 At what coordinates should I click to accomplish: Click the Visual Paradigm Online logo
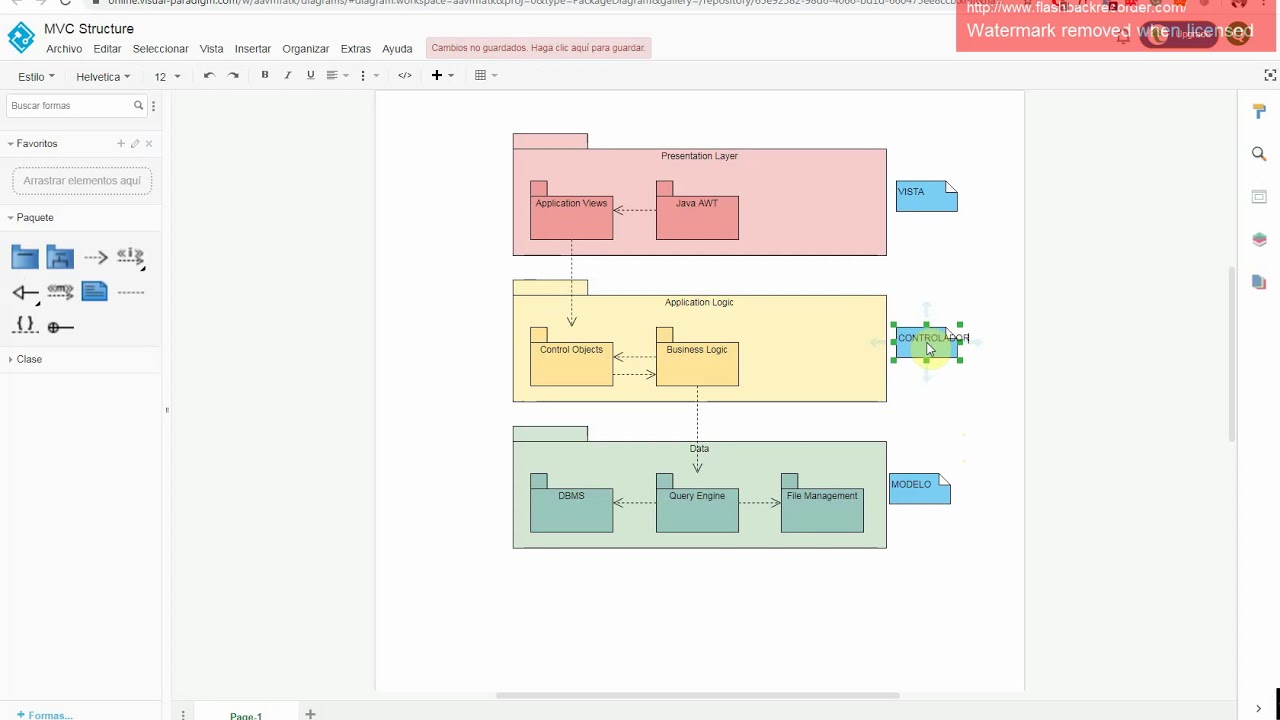pos(21,38)
